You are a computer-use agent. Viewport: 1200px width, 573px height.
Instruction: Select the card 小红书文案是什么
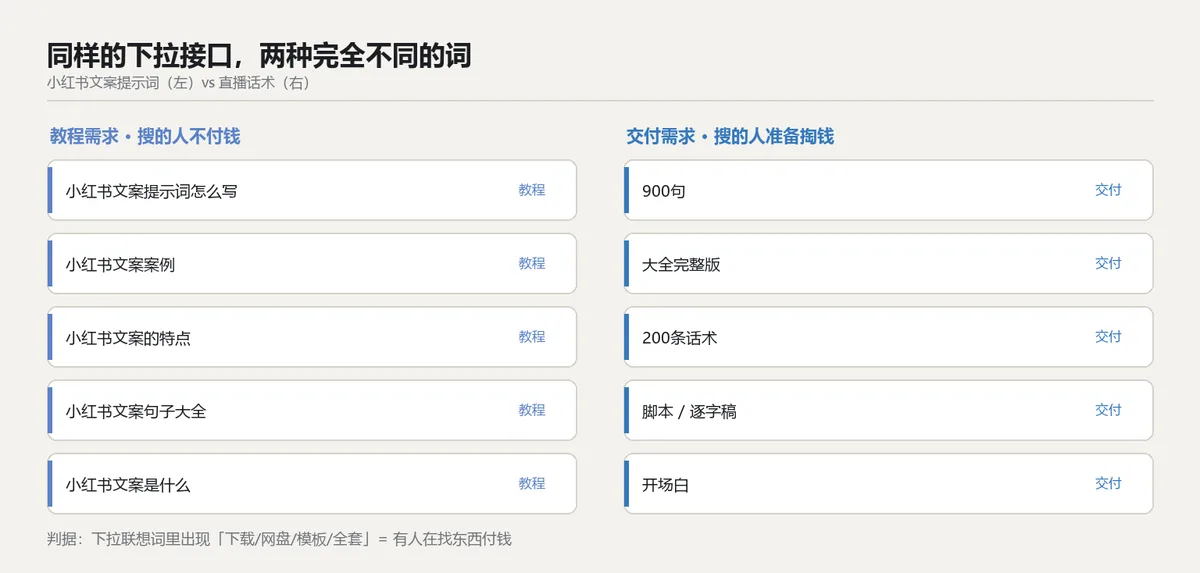pos(312,484)
